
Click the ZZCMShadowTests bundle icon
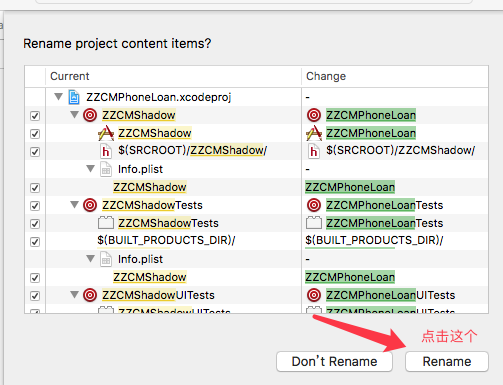click(x=106, y=223)
